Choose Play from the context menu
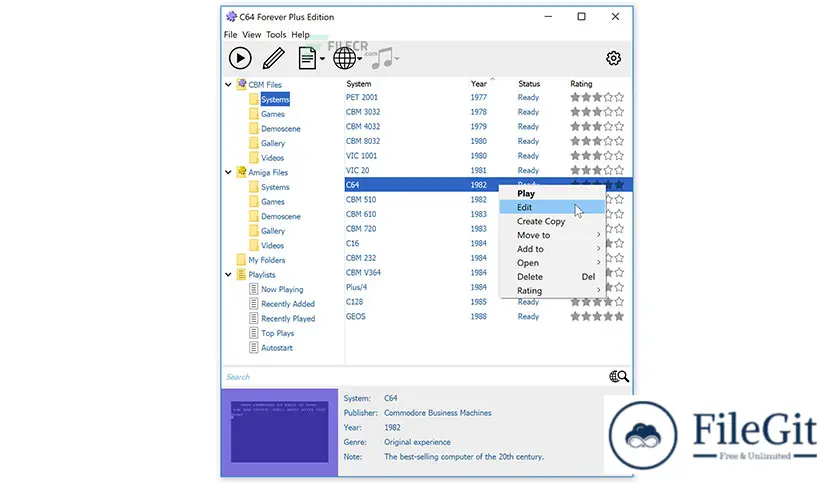The width and height of the screenshot is (836, 484). click(x=552, y=193)
